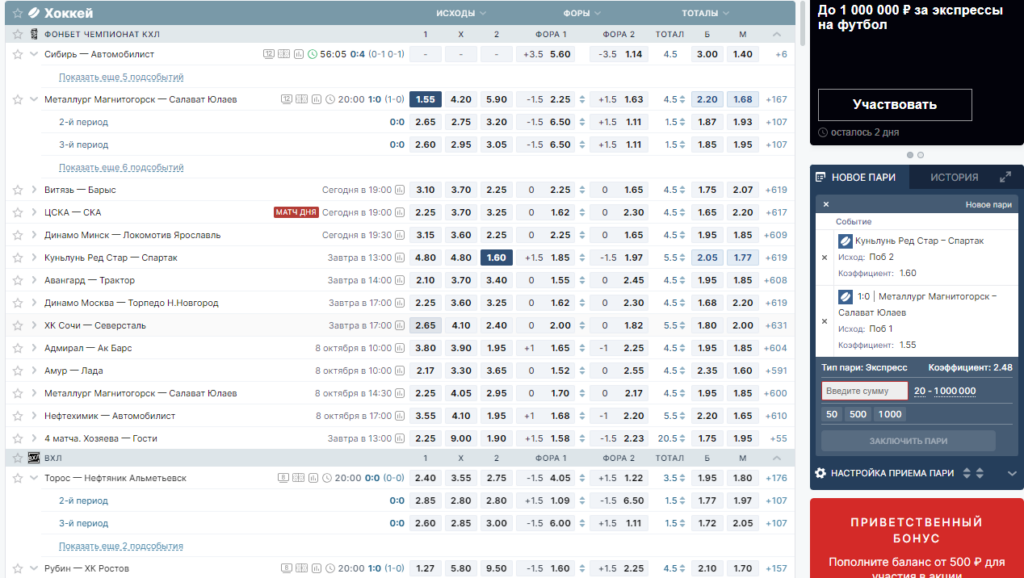The width and height of the screenshot is (1024, 578).
Task: Open statistics icon of Сибирь — Автомобилист
Action: coord(298,54)
